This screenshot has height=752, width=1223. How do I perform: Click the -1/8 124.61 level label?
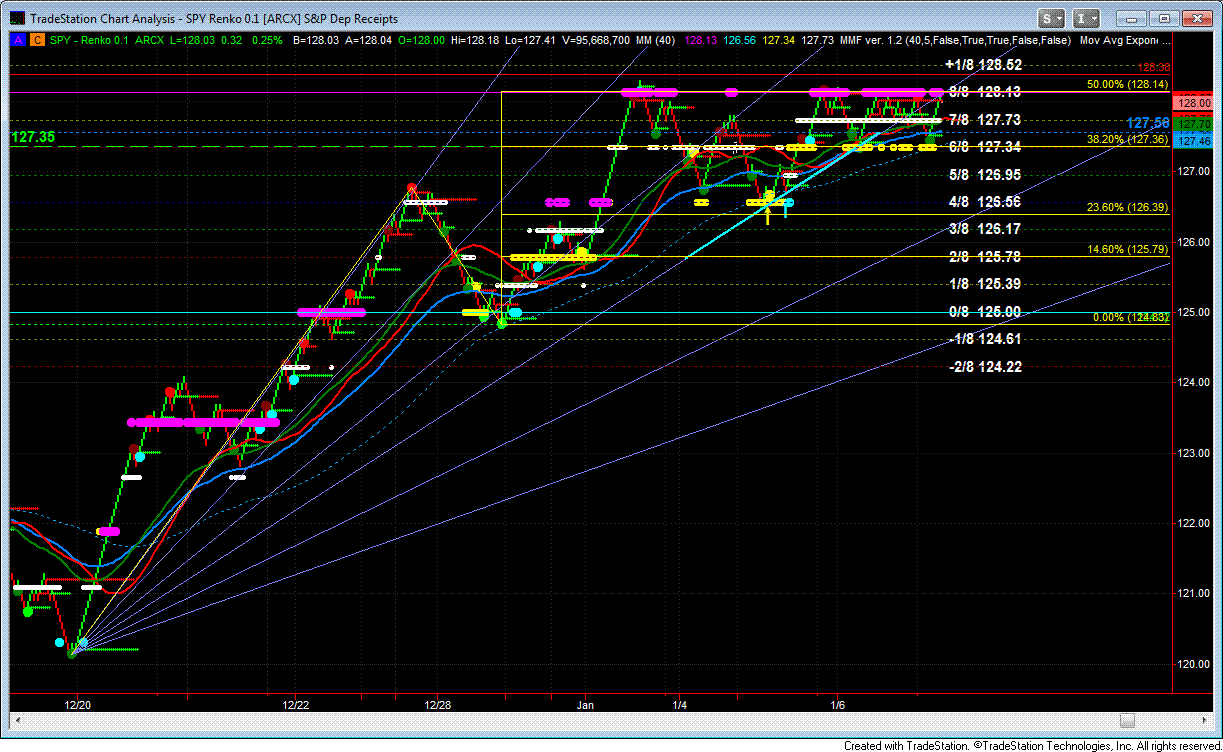pyautogui.click(x=983, y=339)
